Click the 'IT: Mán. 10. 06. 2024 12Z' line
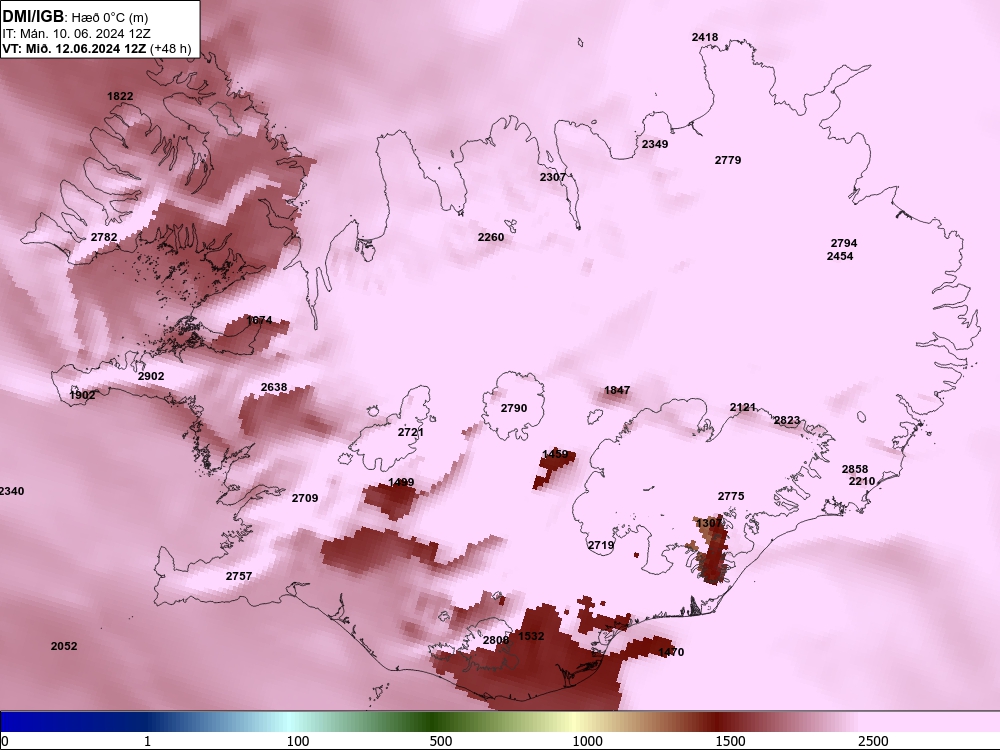Screen dimensions: 1000x750 point(77,33)
